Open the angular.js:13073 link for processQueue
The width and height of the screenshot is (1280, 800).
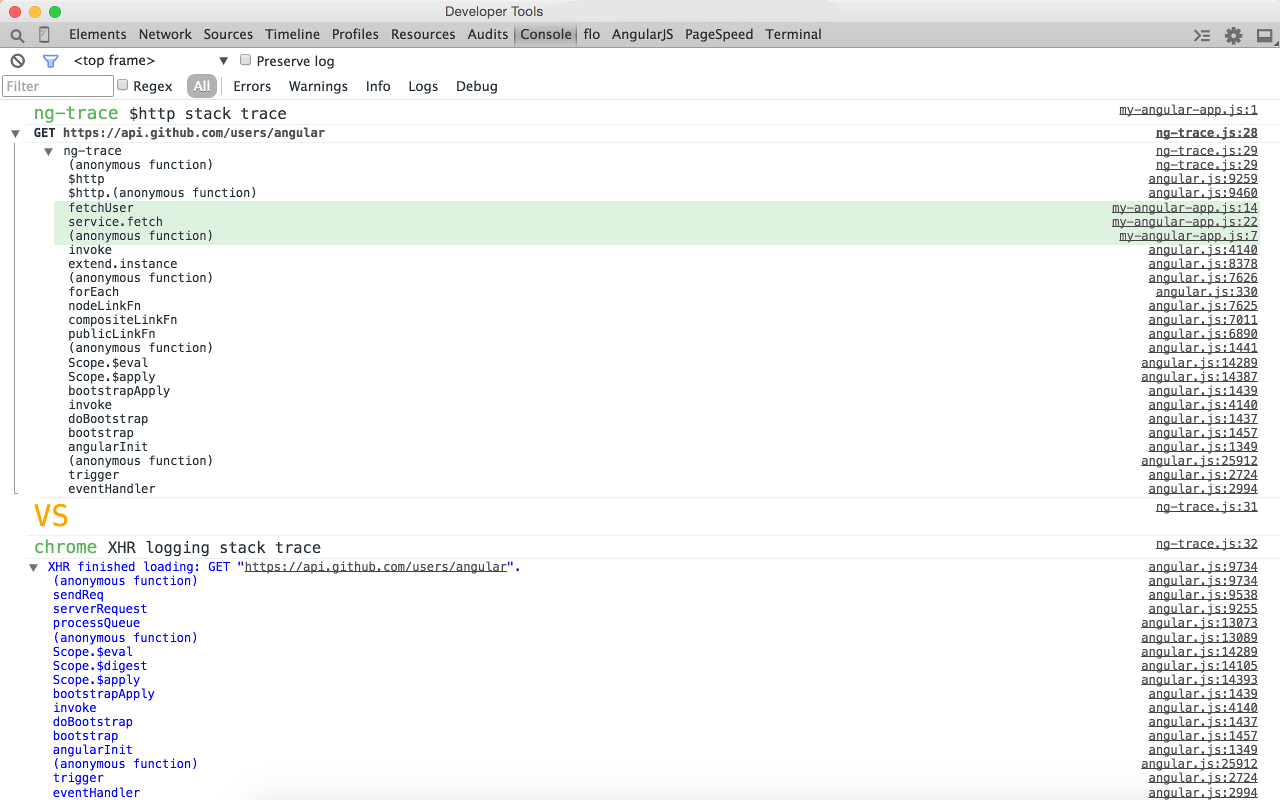(1199, 623)
